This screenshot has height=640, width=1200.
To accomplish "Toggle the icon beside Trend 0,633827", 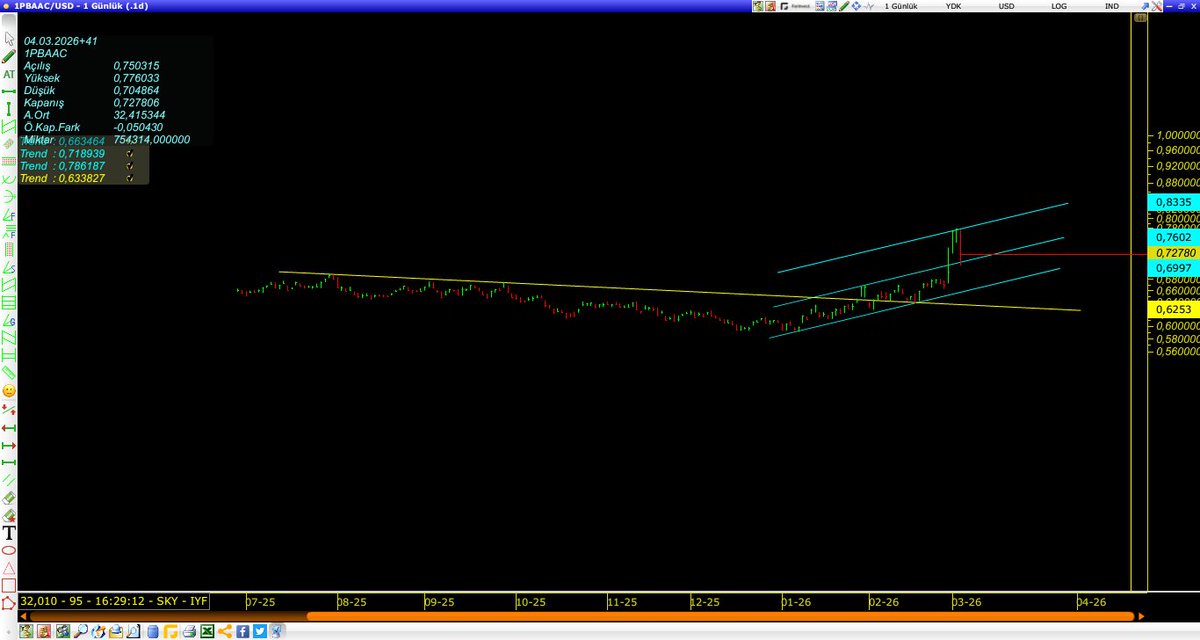I will point(129,178).
